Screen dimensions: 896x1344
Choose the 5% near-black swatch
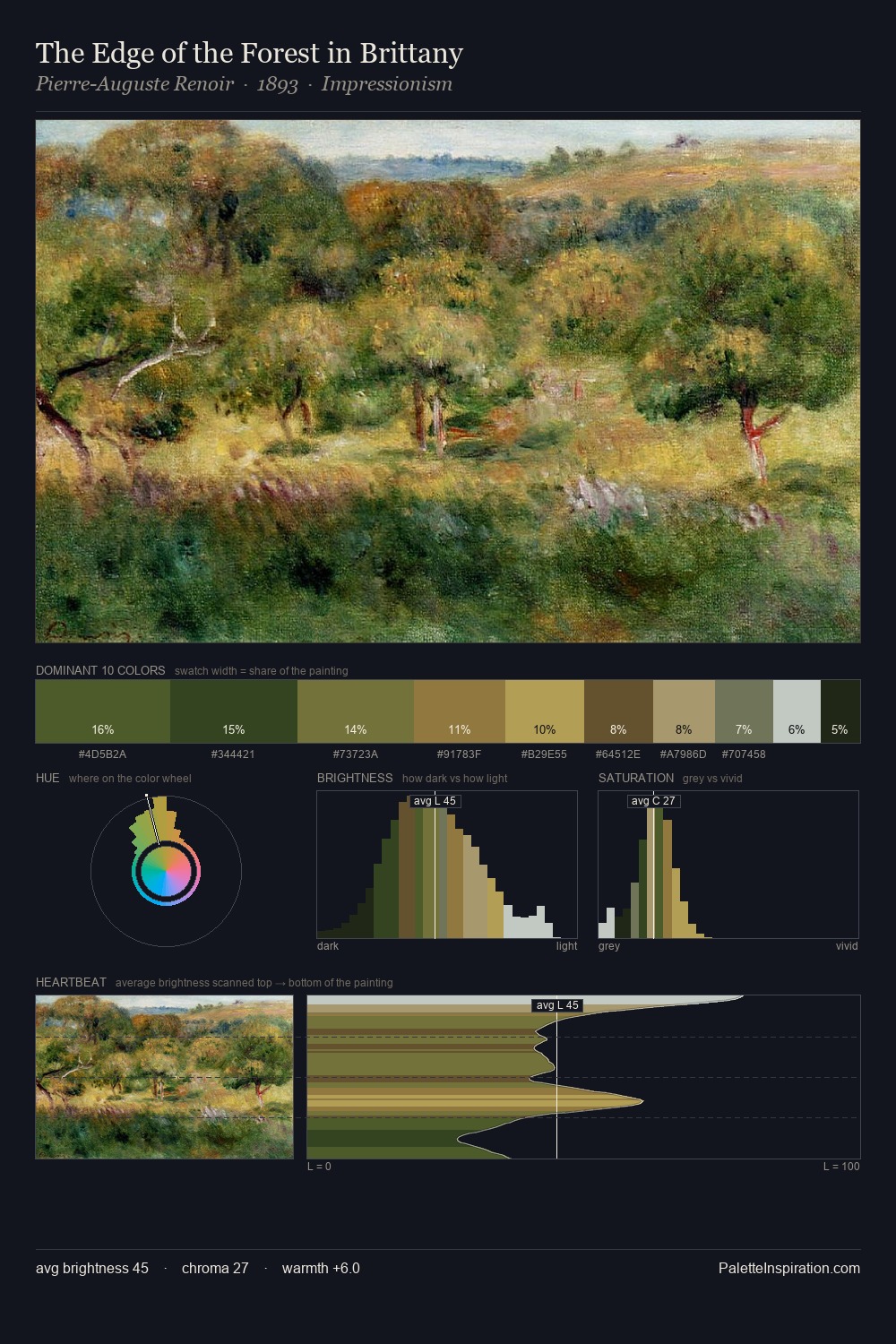point(840,711)
